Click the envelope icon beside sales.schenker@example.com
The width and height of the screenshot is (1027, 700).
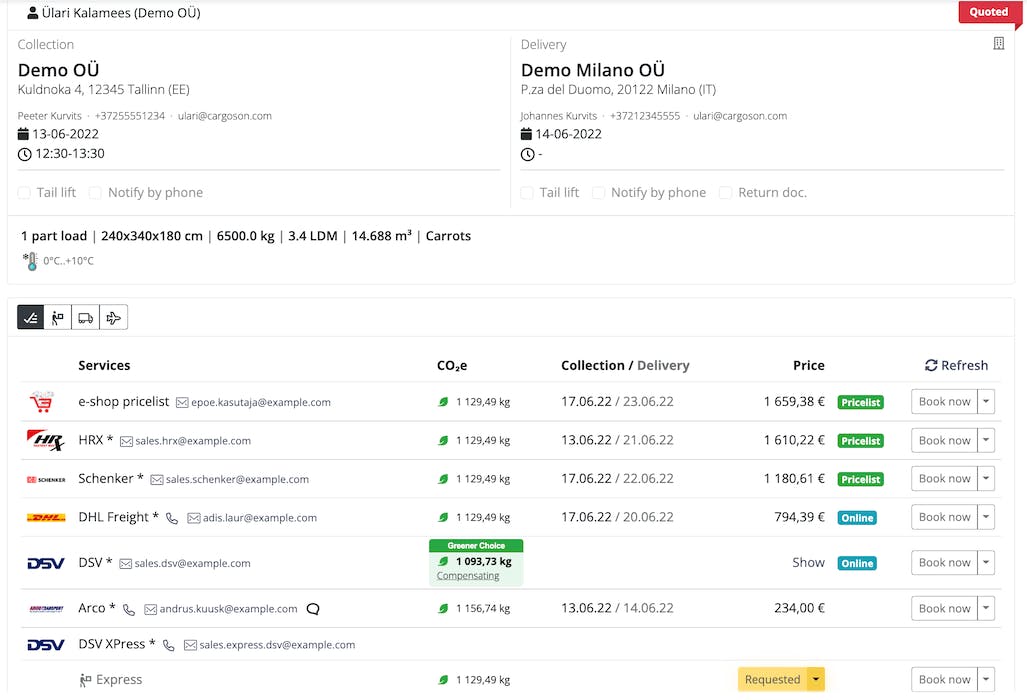(157, 480)
